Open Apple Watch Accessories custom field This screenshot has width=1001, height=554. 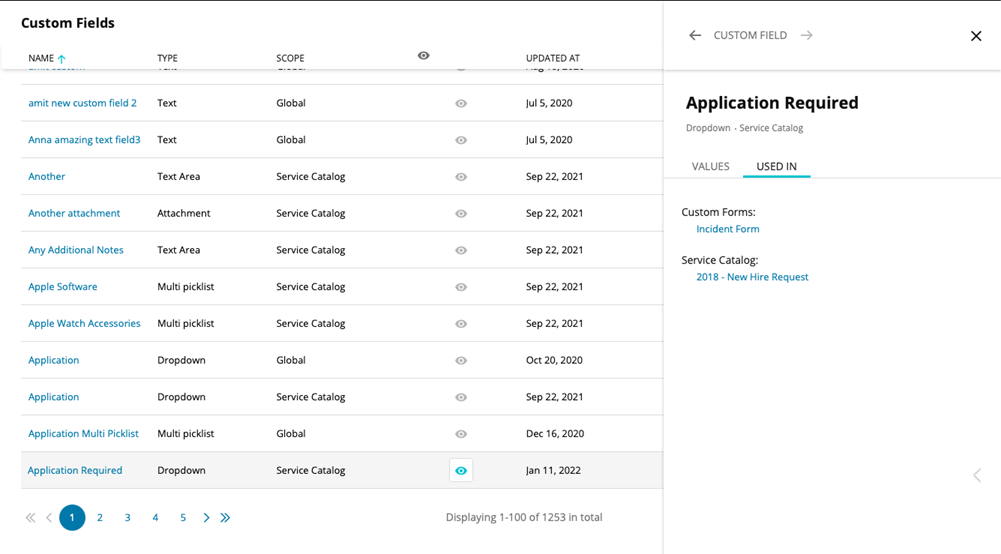tap(84, 324)
